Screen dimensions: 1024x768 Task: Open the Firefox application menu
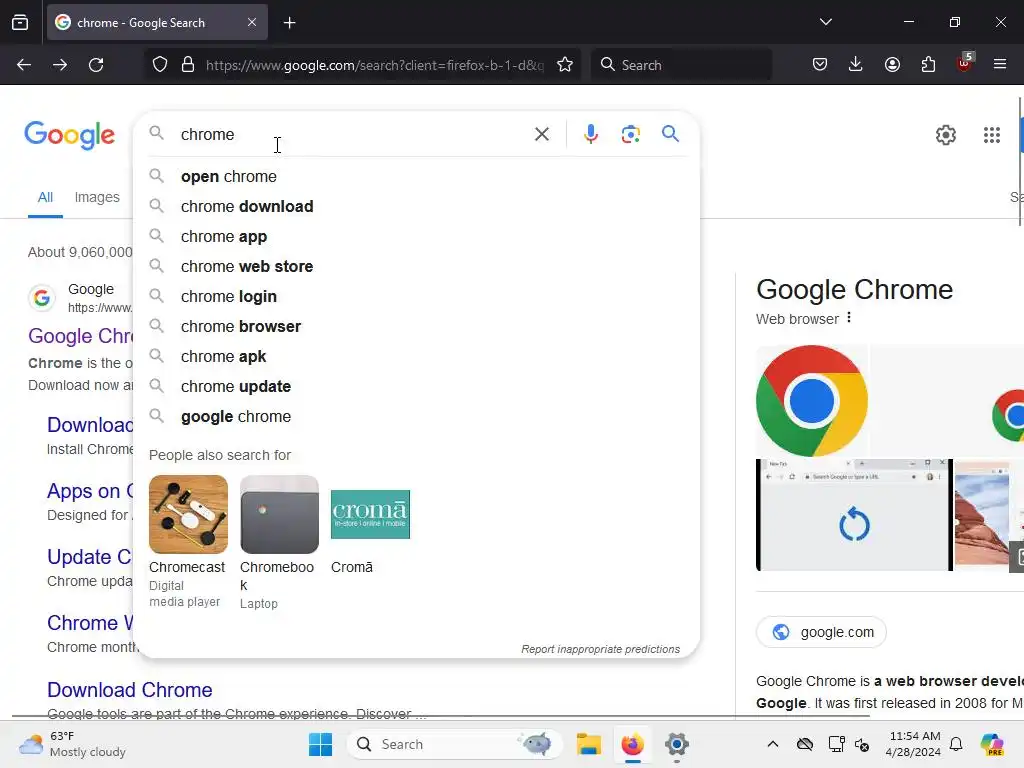point(1000,65)
